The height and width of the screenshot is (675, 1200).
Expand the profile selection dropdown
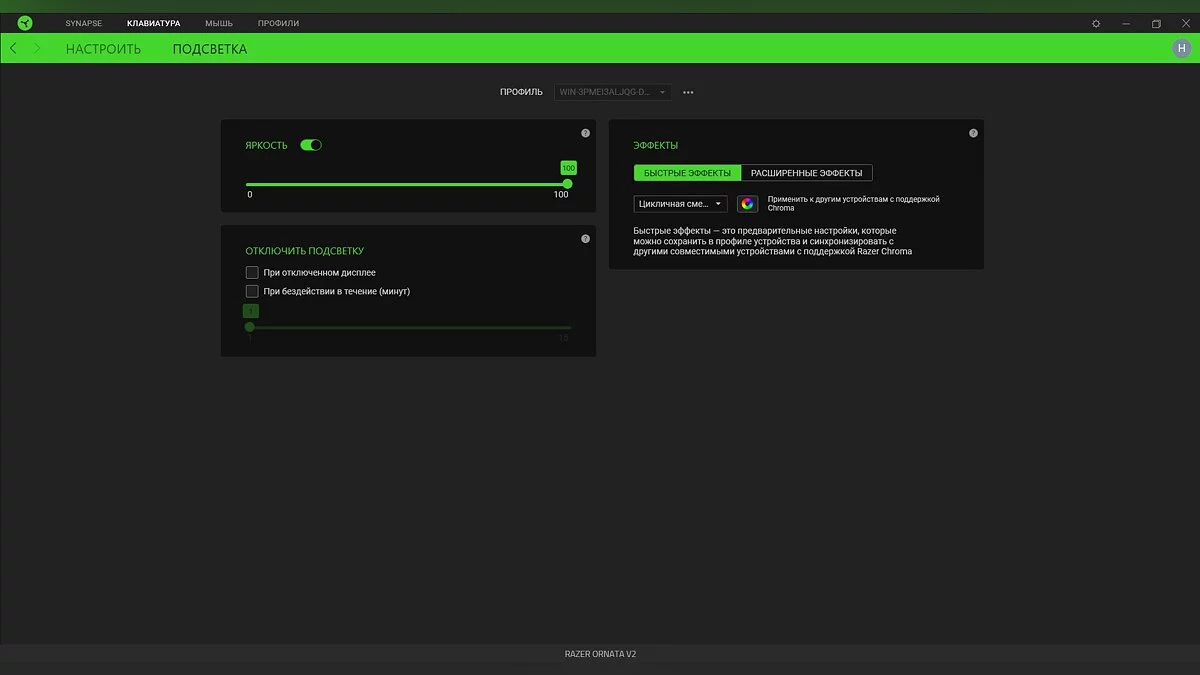pos(613,92)
